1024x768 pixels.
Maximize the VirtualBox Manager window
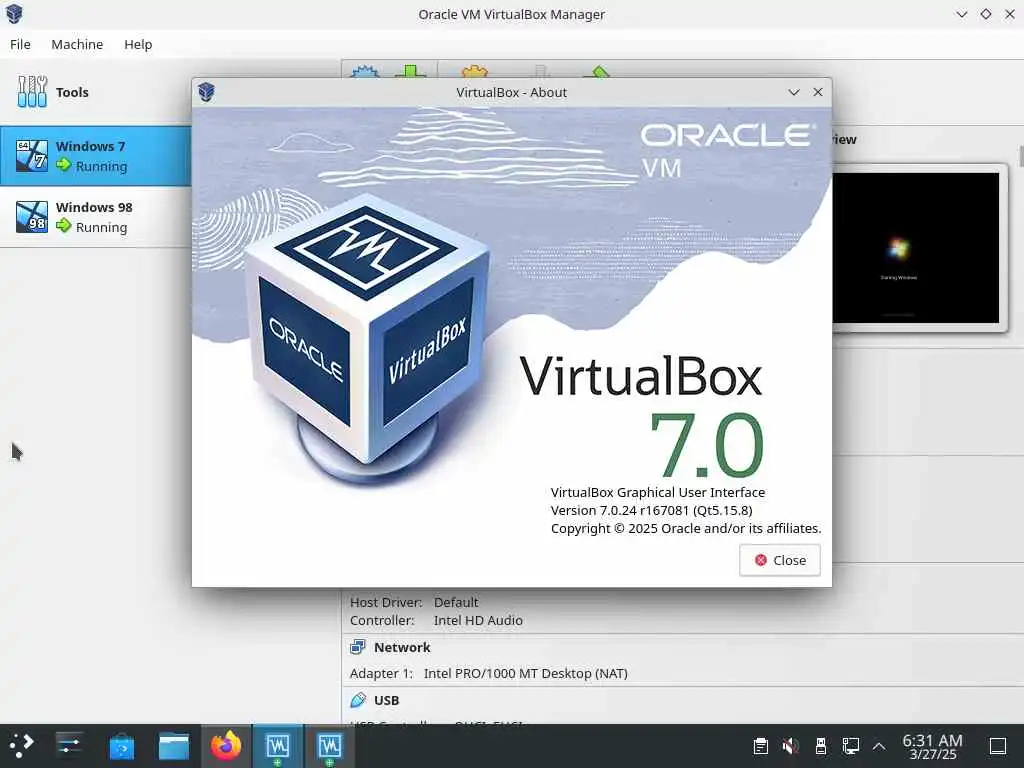(986, 14)
